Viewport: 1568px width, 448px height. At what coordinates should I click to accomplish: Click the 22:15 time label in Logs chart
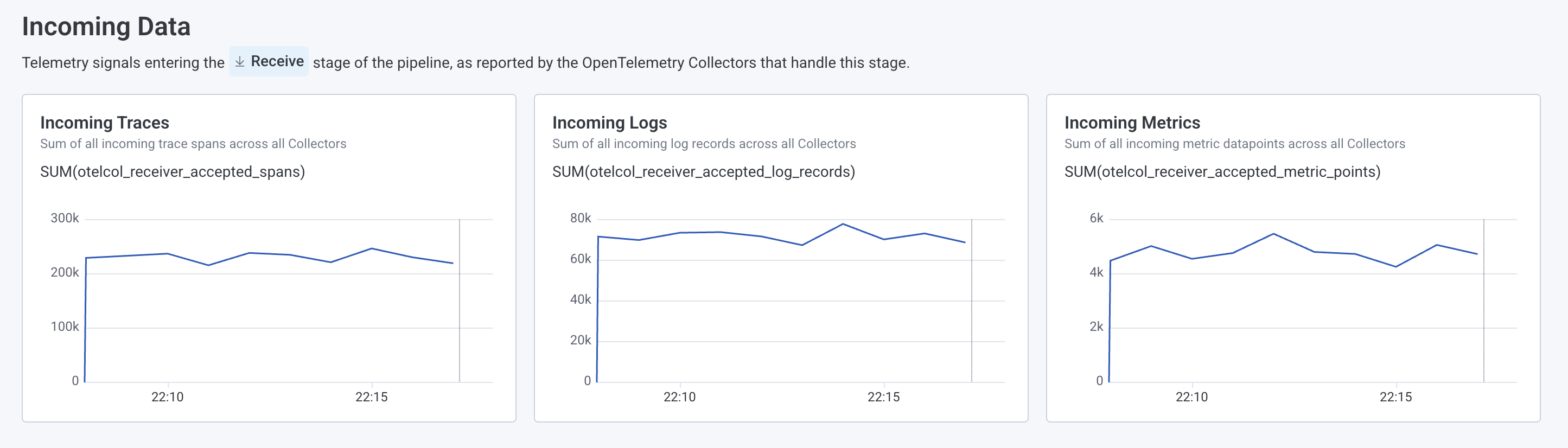pyautogui.click(x=883, y=397)
